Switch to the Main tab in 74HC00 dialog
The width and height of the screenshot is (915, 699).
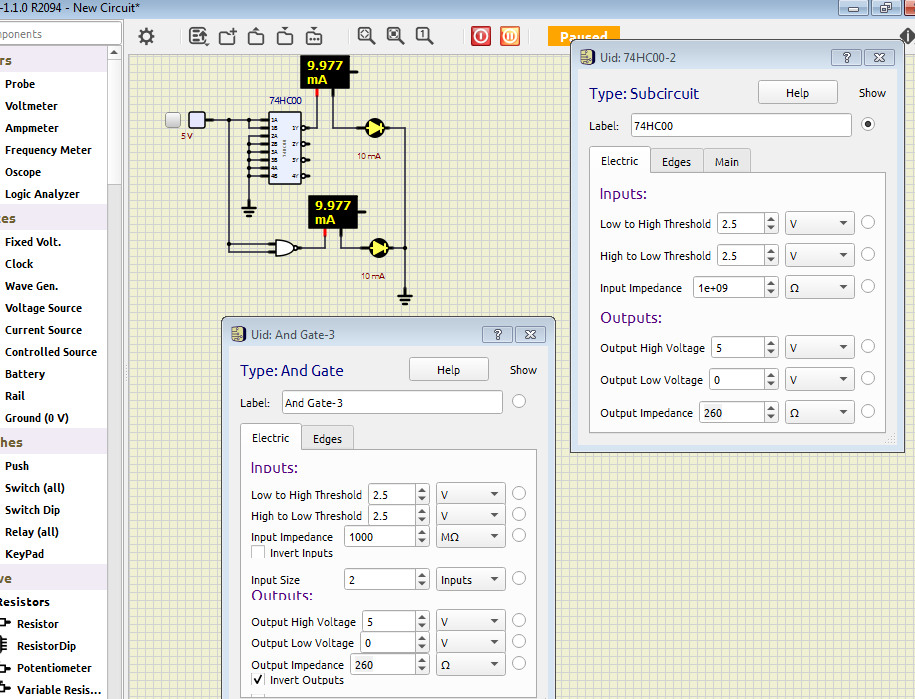coord(727,162)
